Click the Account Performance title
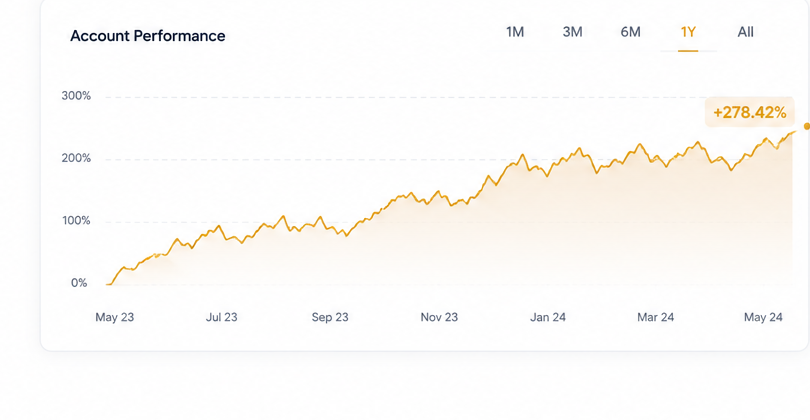This screenshot has height=420, width=810. (148, 36)
